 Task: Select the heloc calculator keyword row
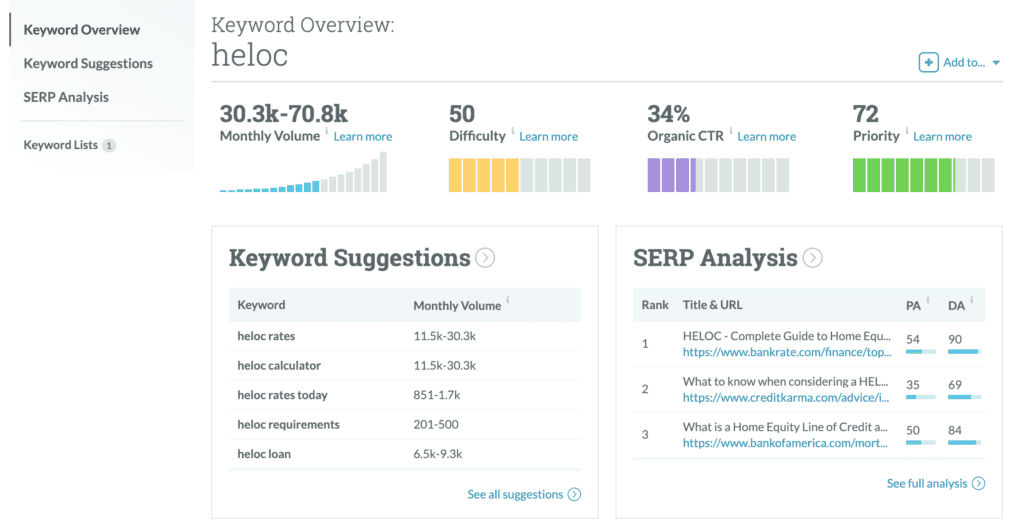[405, 365]
